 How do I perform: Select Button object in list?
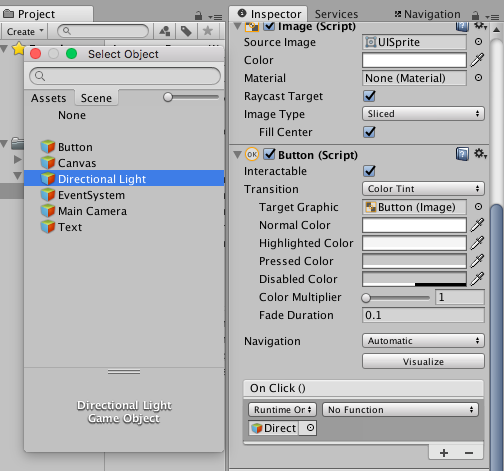click(x=124, y=147)
